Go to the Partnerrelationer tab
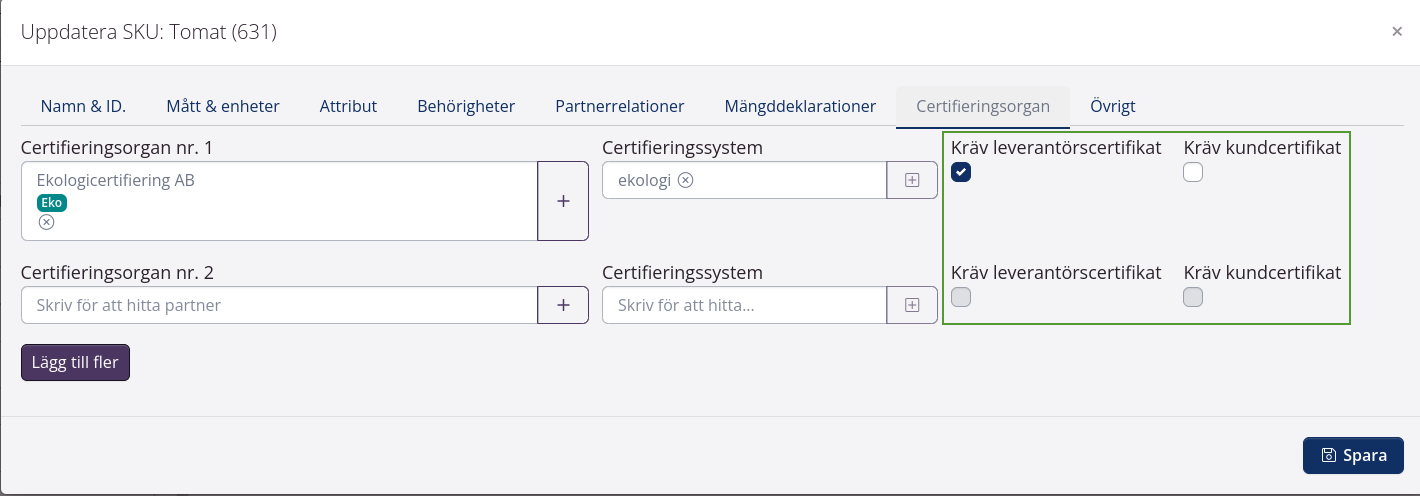The image size is (1420, 496). coord(620,106)
